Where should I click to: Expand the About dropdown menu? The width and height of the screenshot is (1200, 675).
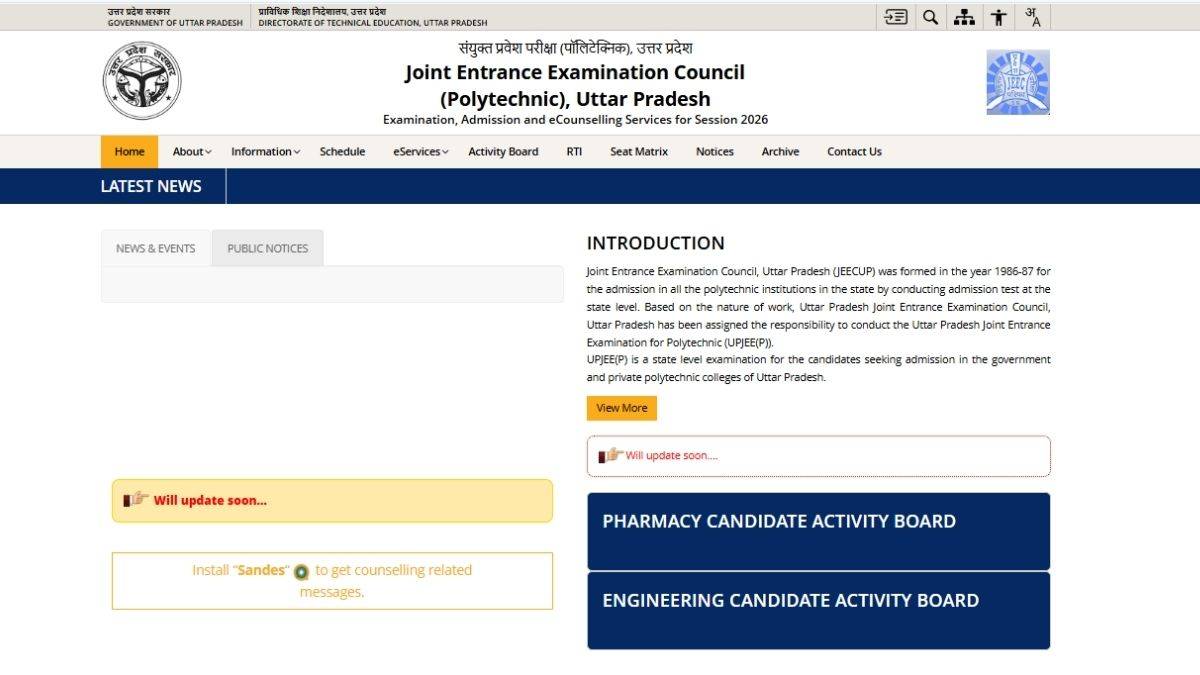click(x=192, y=152)
